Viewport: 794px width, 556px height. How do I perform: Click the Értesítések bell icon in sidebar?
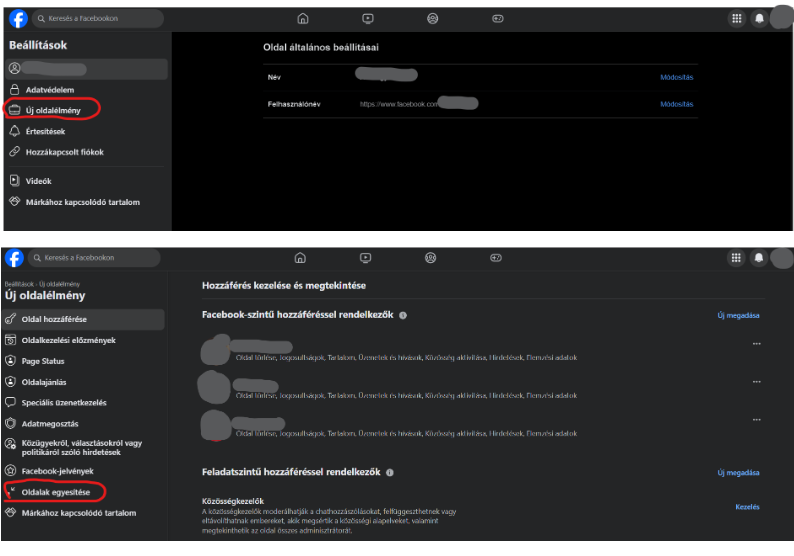pos(15,131)
